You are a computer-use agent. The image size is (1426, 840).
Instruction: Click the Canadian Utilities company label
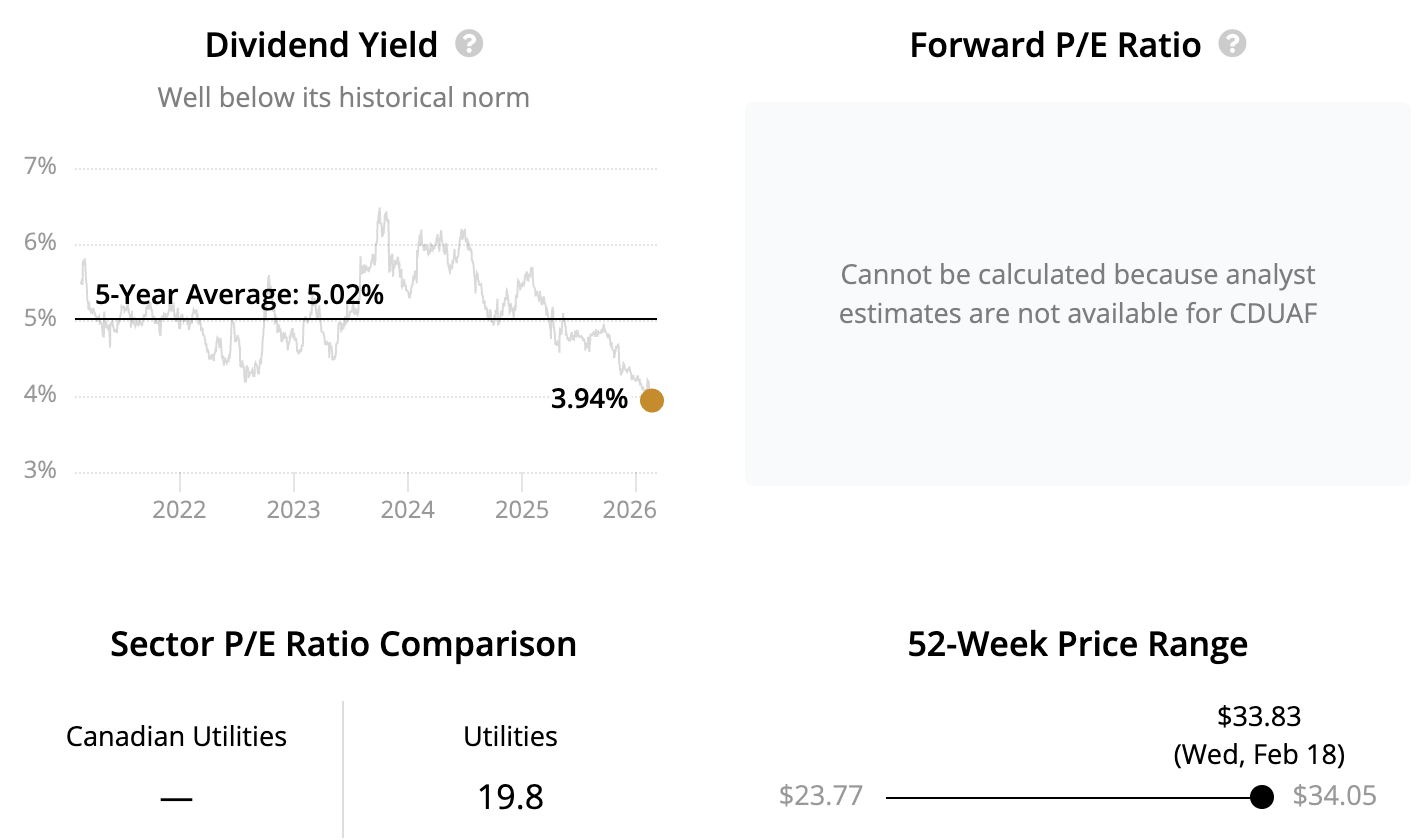click(x=176, y=737)
